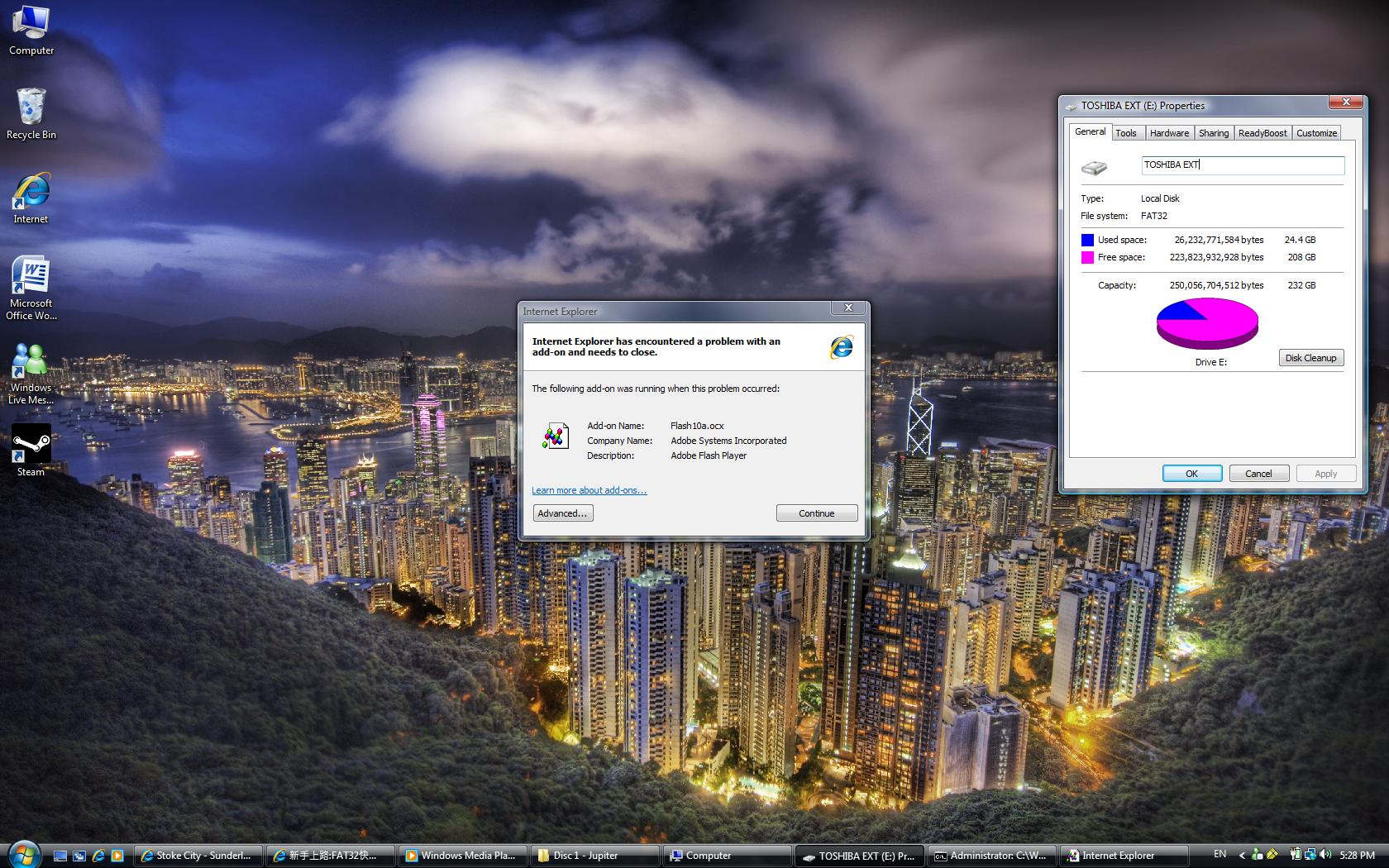Switch to the Hardware tab in Properties

[x=1169, y=133]
